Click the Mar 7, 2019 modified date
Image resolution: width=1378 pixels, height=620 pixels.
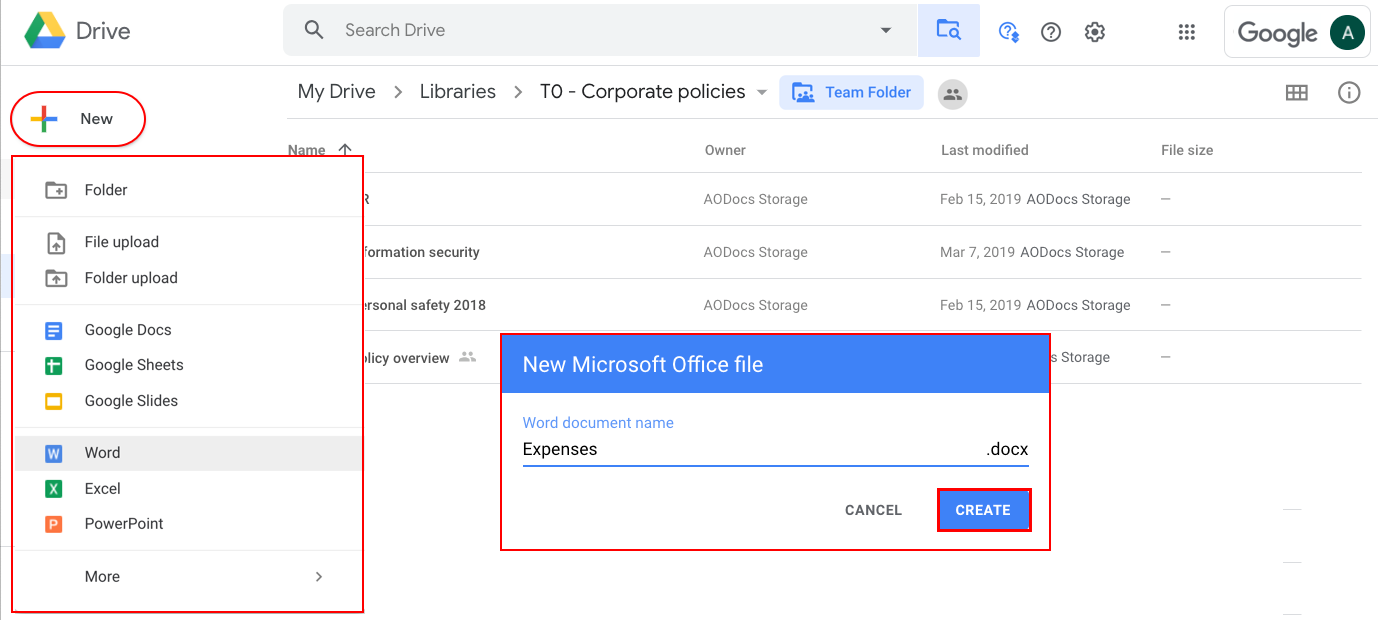pyautogui.click(x=977, y=252)
